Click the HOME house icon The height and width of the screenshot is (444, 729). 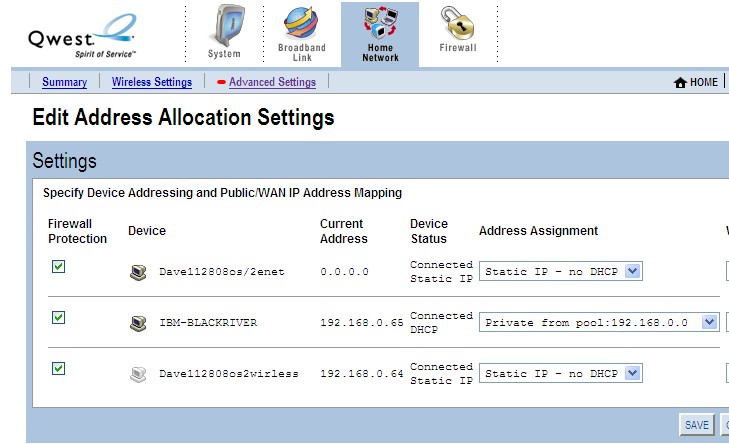point(680,83)
